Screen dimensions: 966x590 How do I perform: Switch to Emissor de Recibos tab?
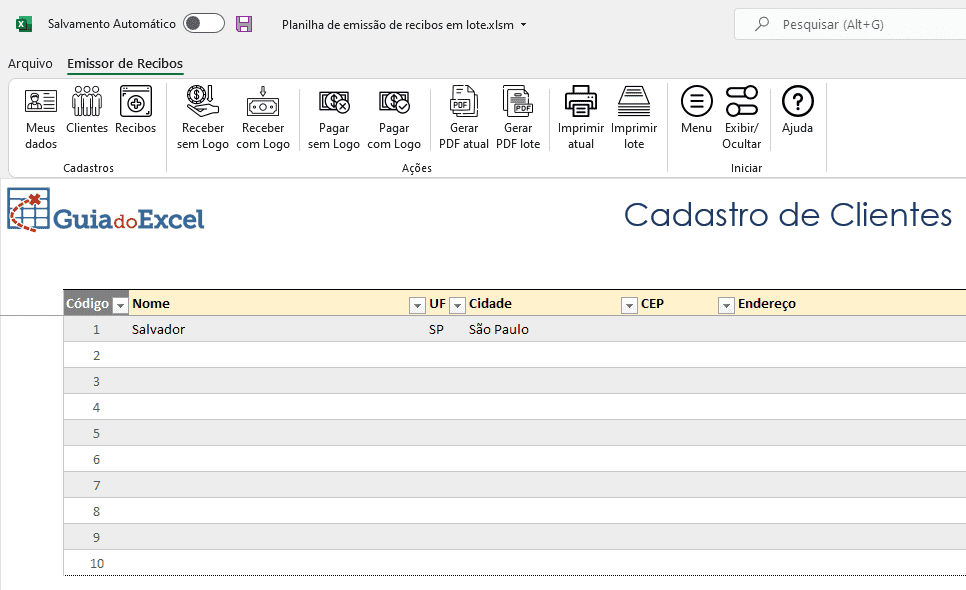click(x=125, y=64)
